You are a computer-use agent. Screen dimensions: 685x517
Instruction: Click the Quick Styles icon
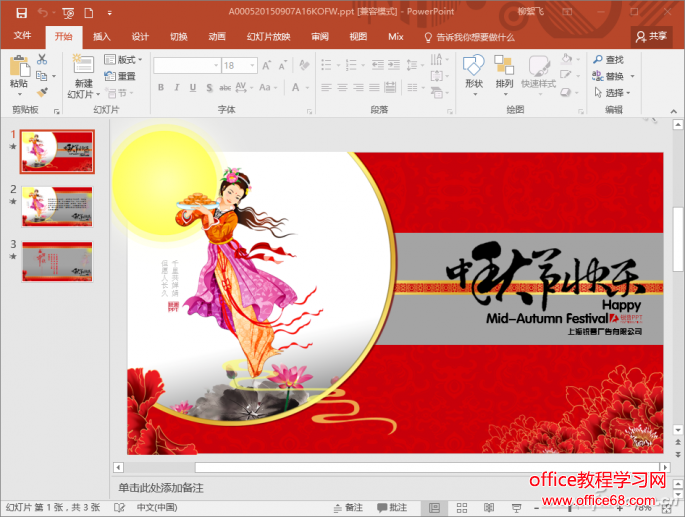pos(539,66)
